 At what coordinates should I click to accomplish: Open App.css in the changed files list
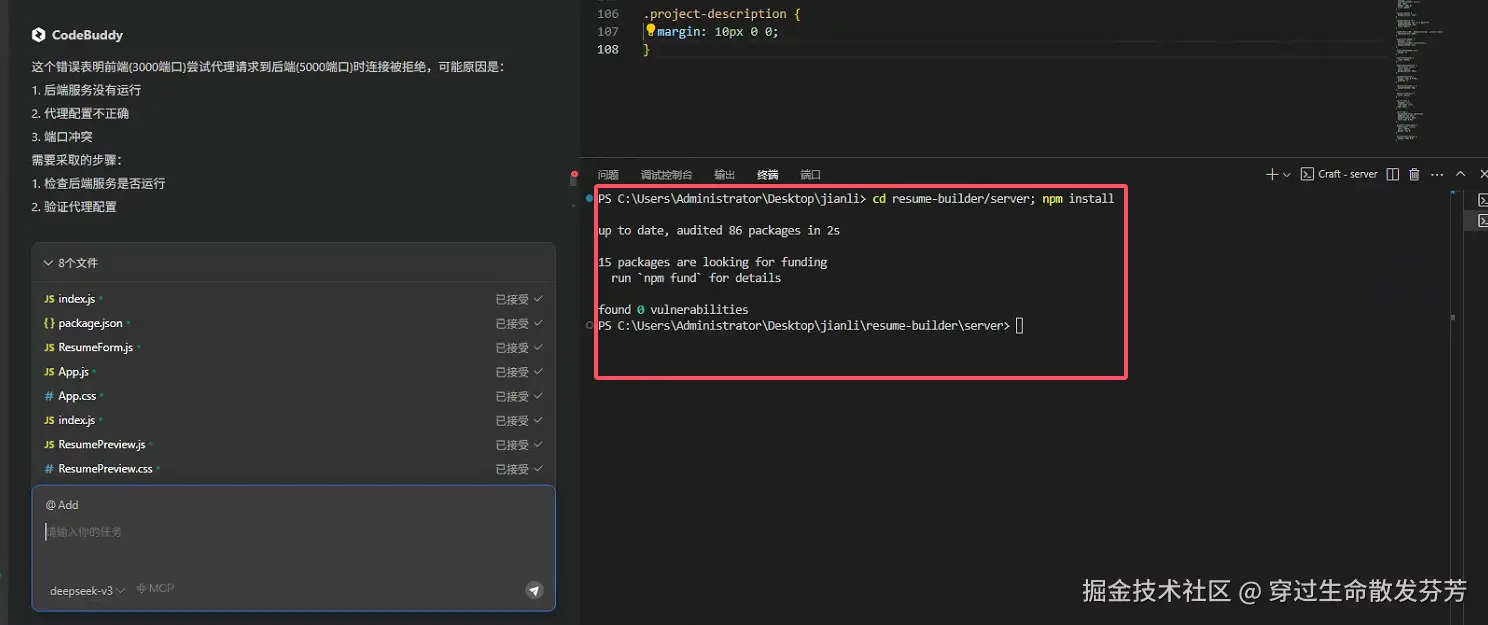(77, 396)
